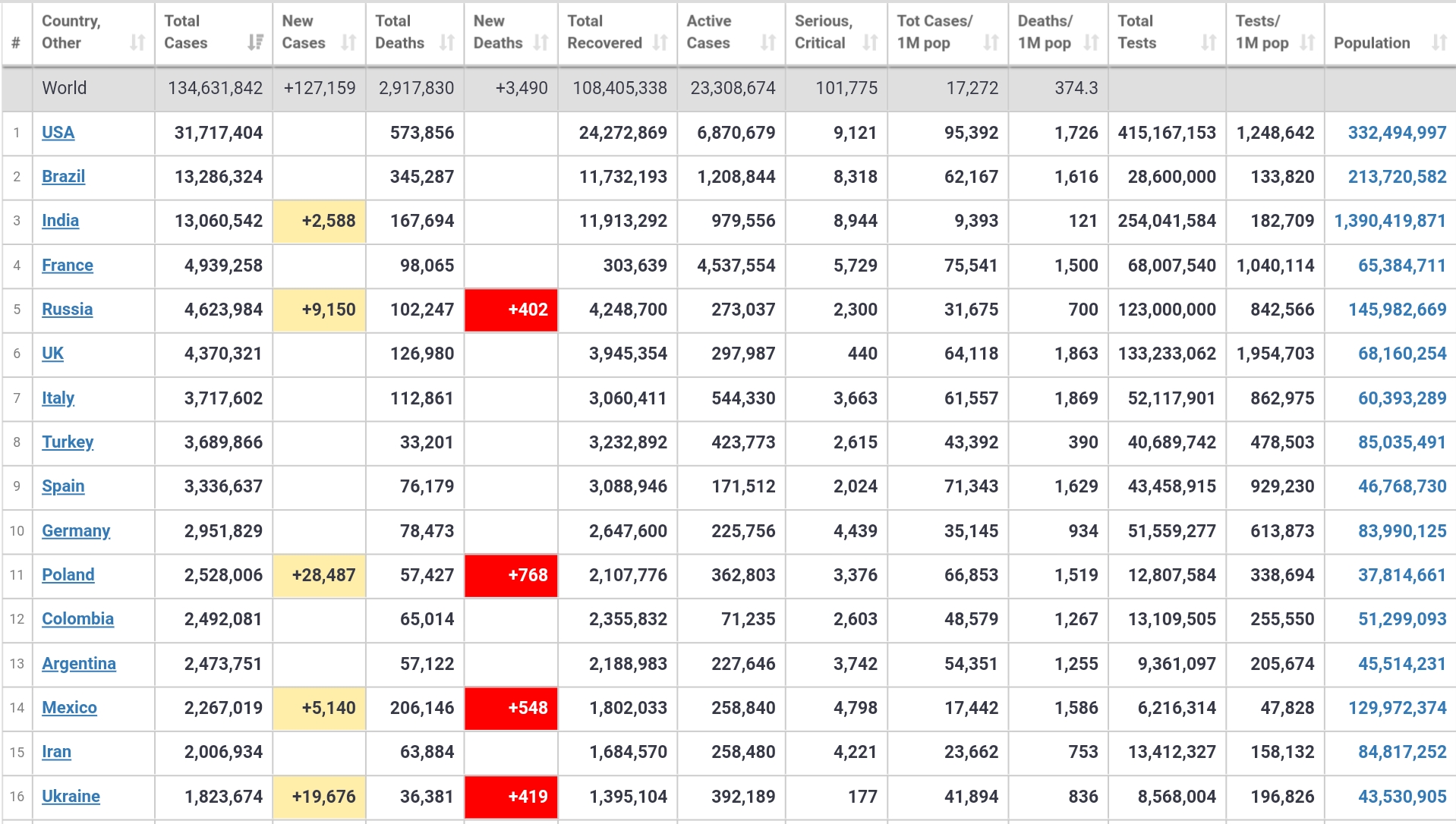1456x824 pixels.
Task: Select Russia's +402 new deaths cell
Action: pos(511,310)
